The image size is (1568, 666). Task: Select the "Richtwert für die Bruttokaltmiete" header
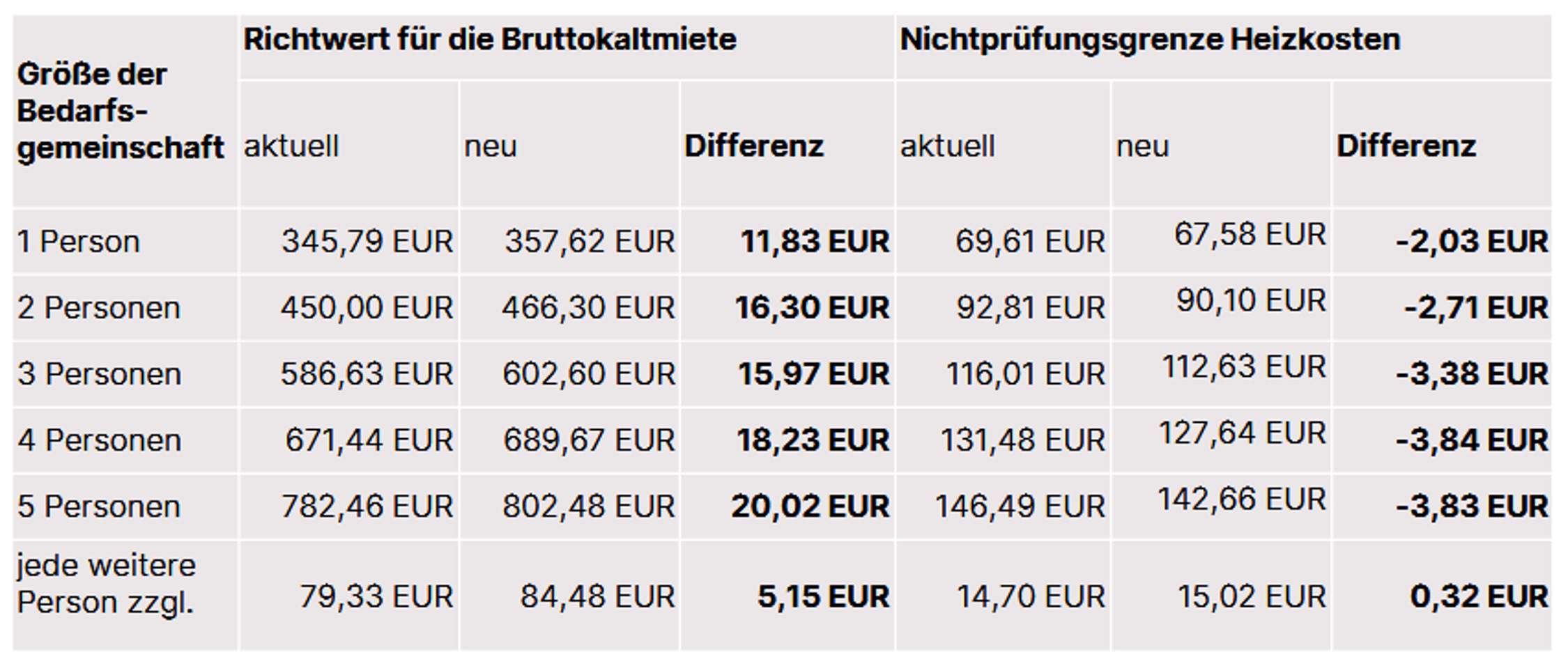(489, 40)
